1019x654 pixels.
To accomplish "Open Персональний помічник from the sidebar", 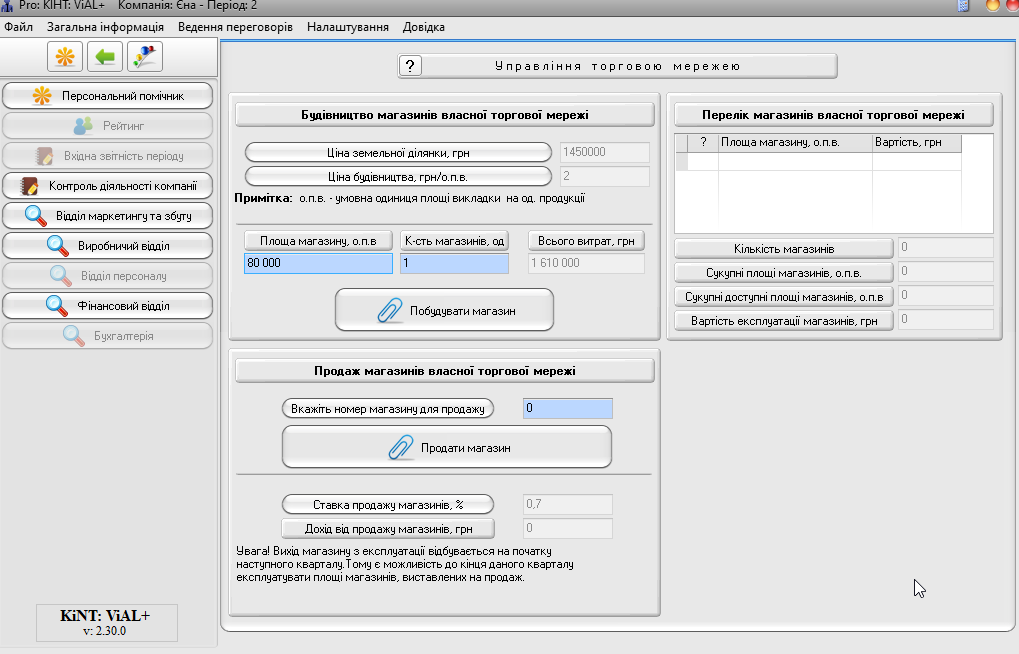I will coord(108,96).
